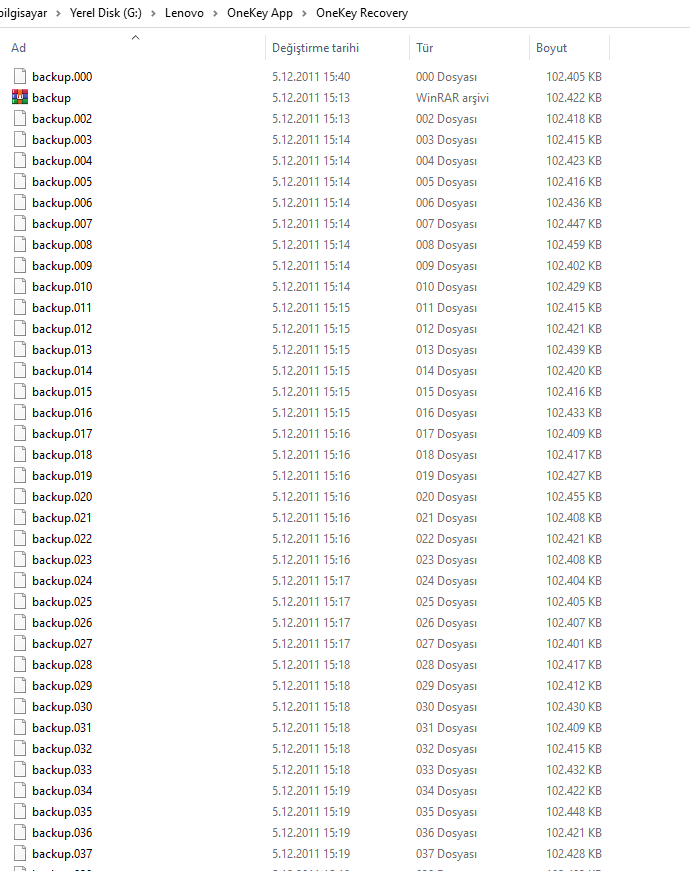Screen dimensions: 690x873
Task: Select the backup.022 file icon
Action: click(20, 538)
